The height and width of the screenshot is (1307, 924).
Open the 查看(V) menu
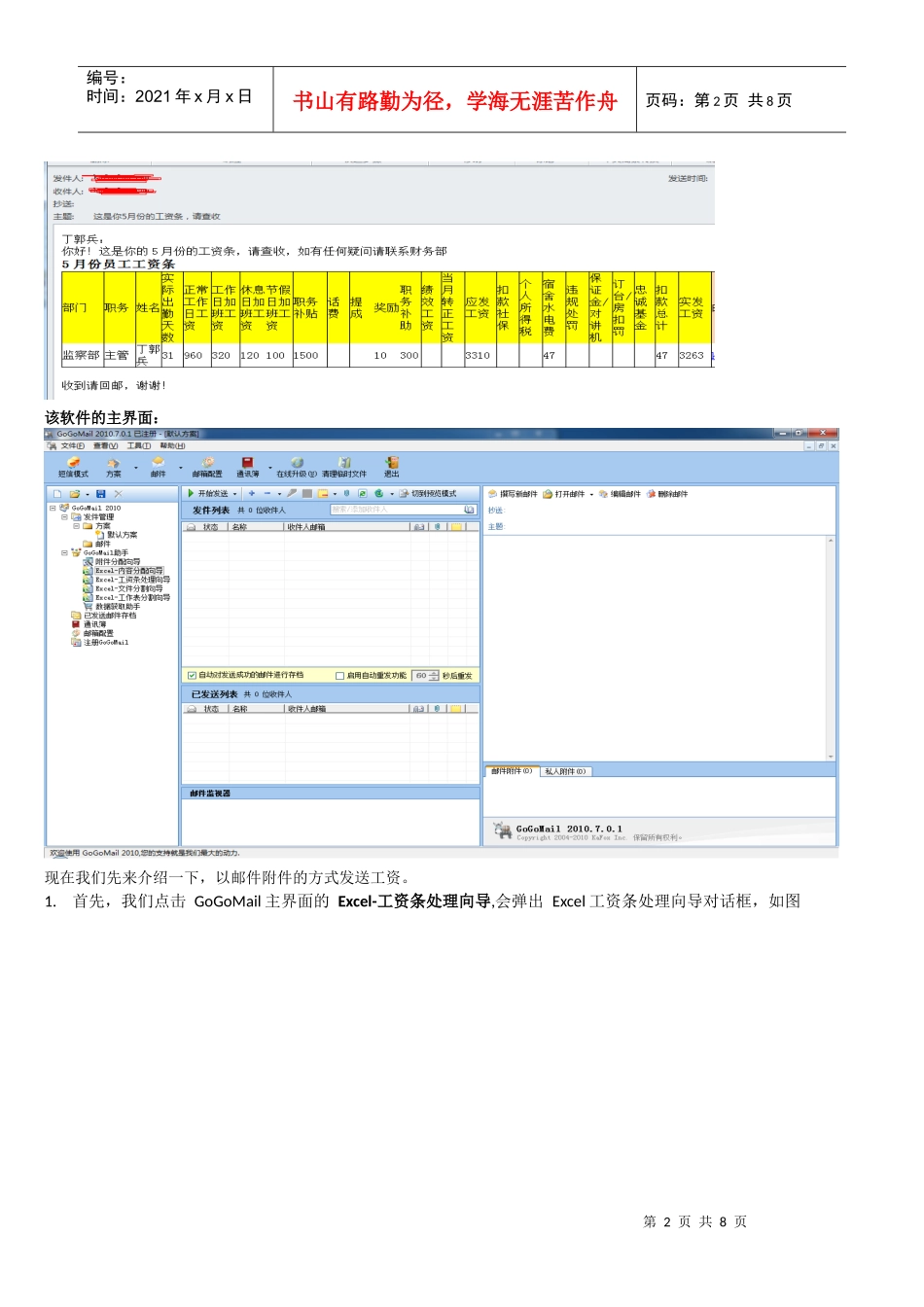coord(105,446)
